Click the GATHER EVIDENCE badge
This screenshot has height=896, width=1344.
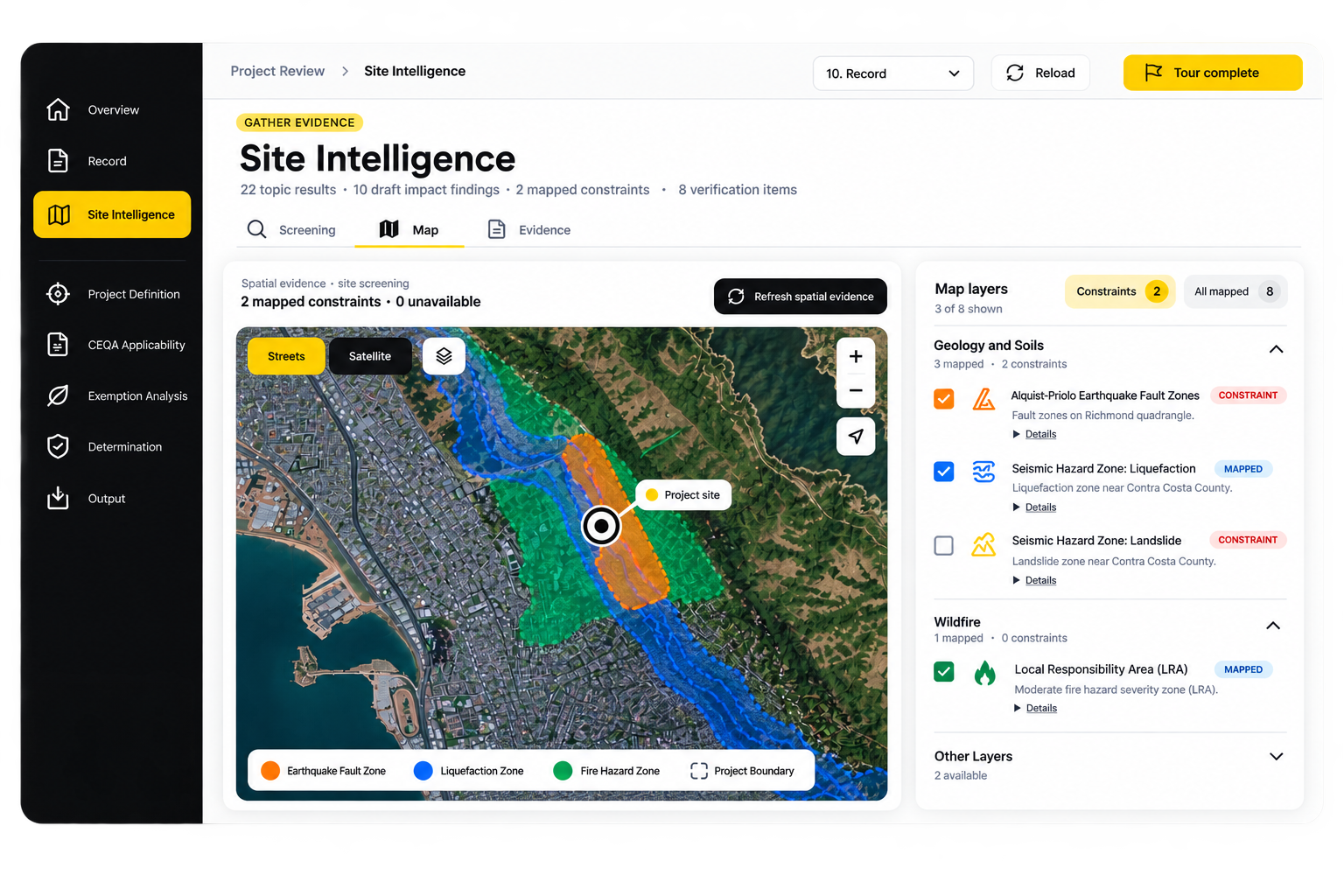(299, 122)
